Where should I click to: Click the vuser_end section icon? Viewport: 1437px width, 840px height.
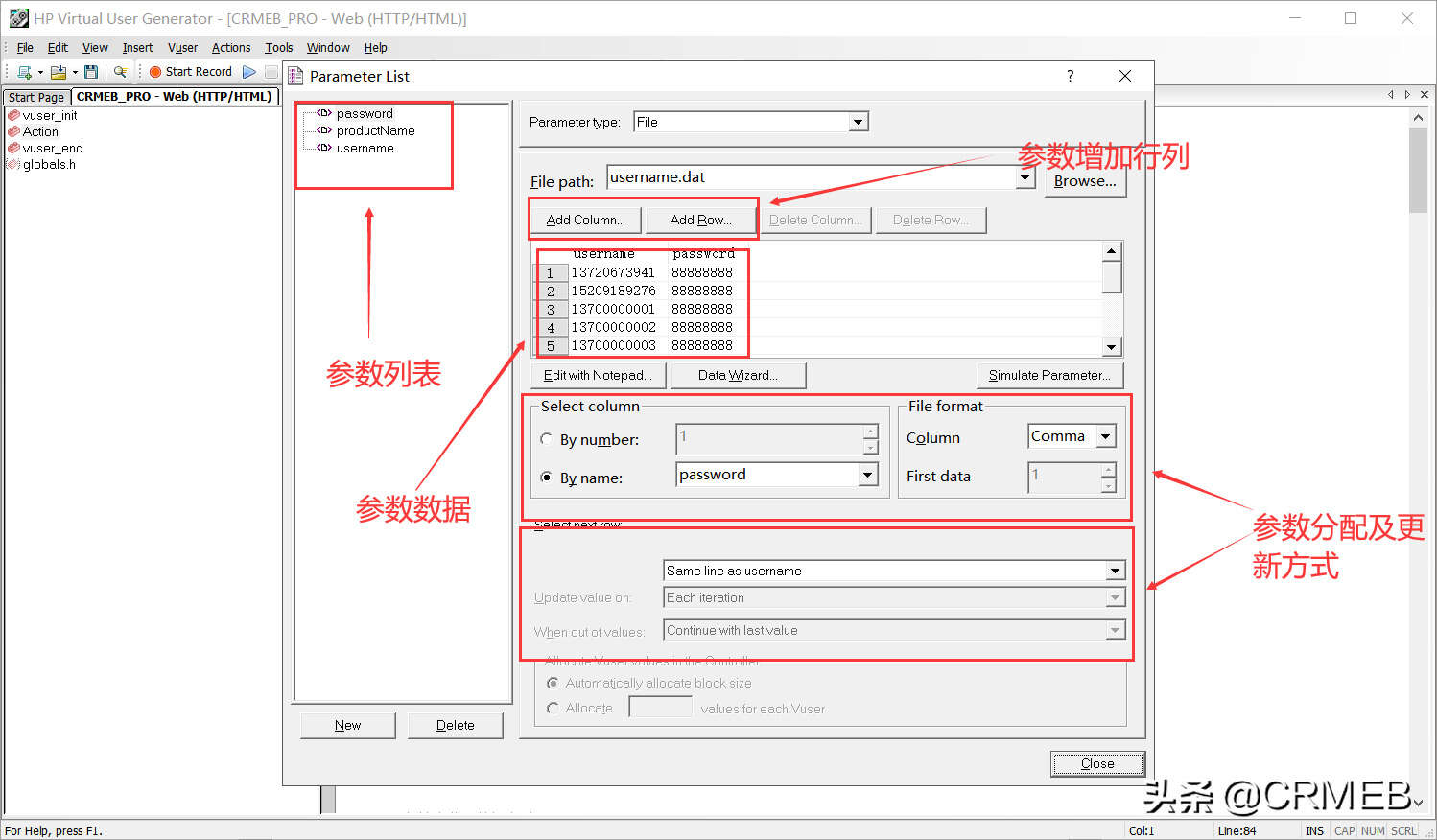pos(13,148)
